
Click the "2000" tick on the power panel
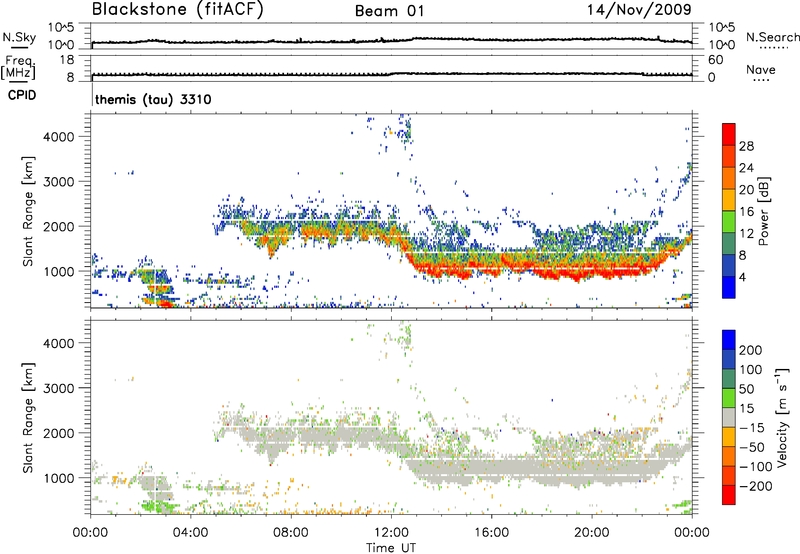59,226
